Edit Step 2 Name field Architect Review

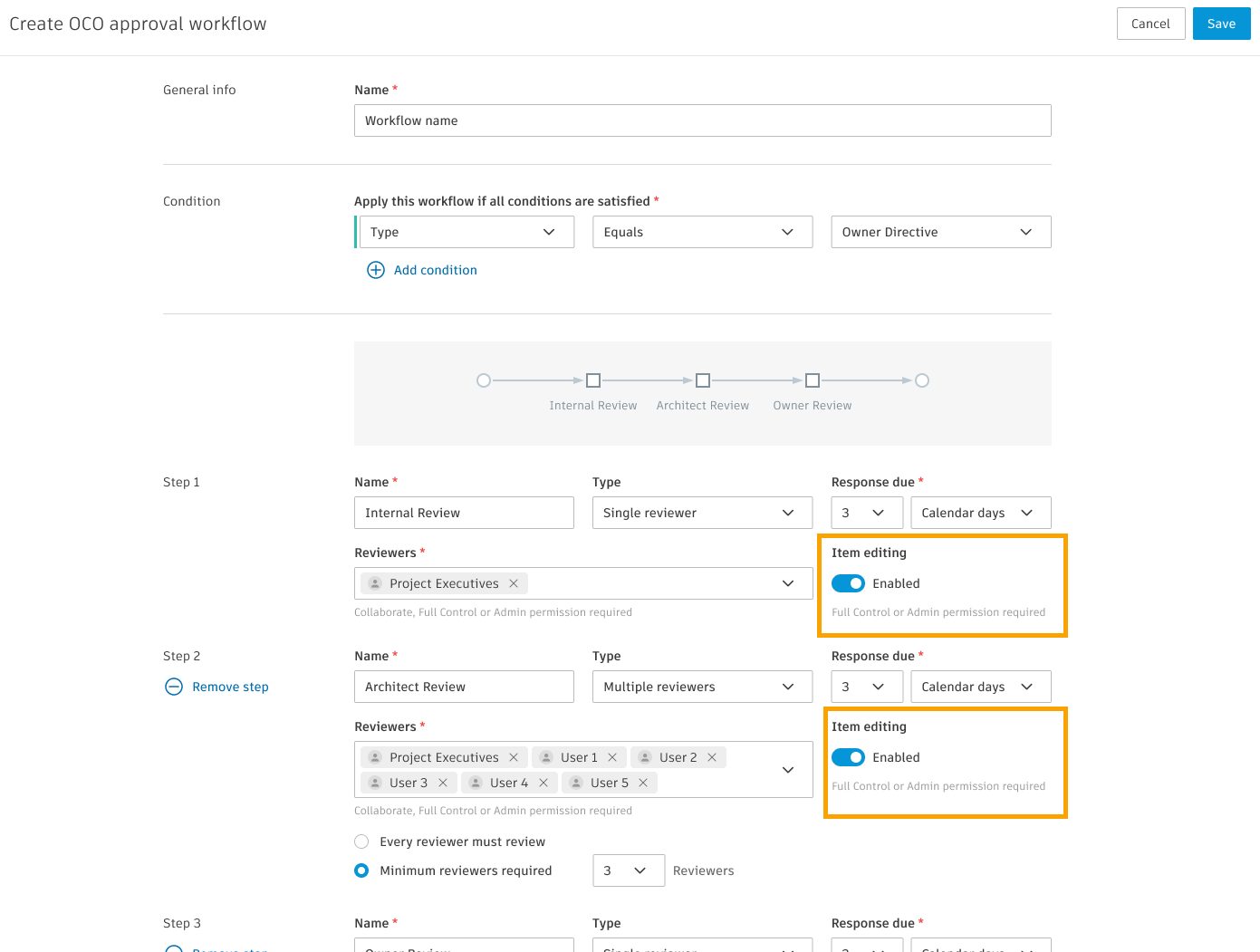[x=464, y=687]
